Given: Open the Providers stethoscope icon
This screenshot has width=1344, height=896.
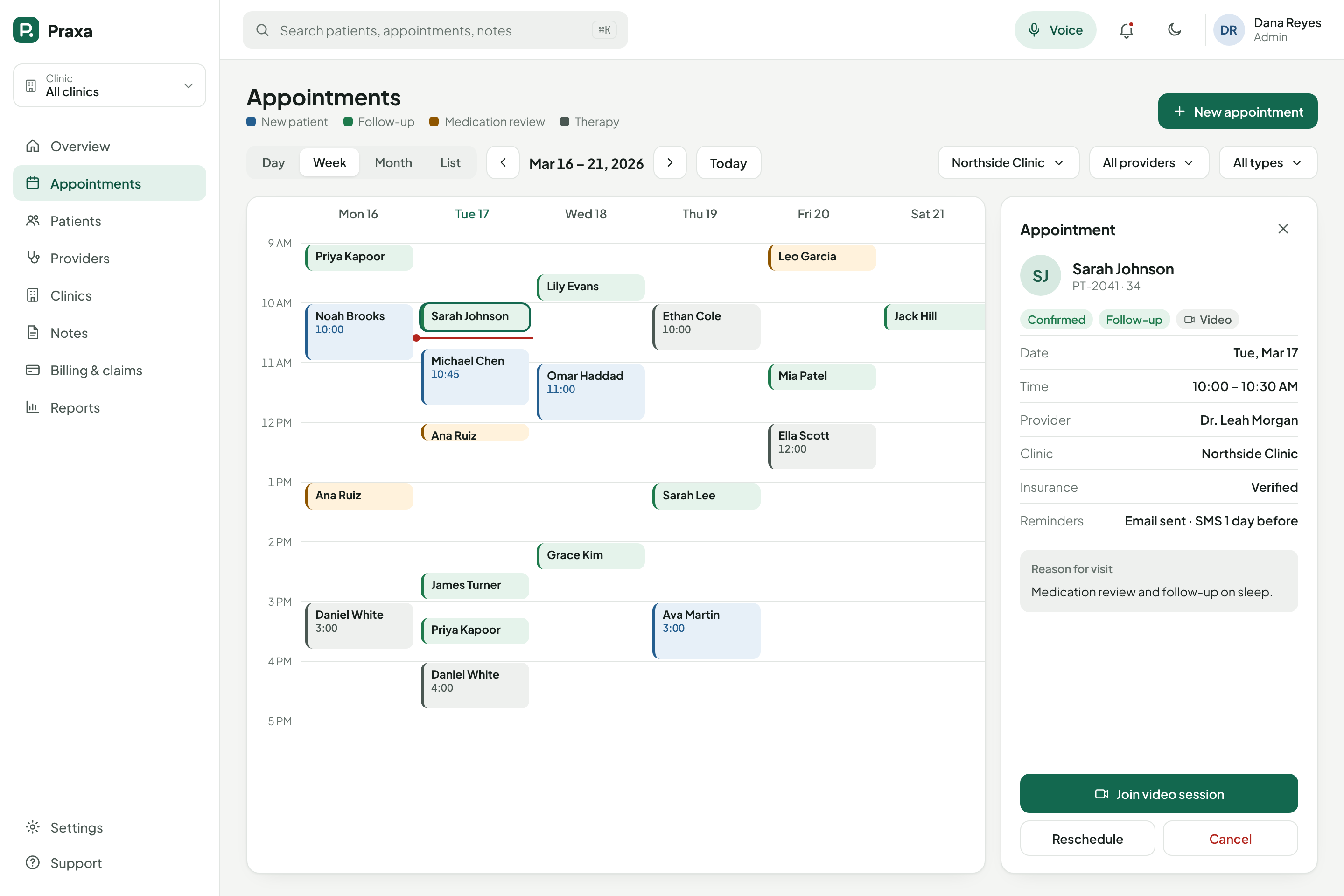Looking at the screenshot, I should (33, 258).
